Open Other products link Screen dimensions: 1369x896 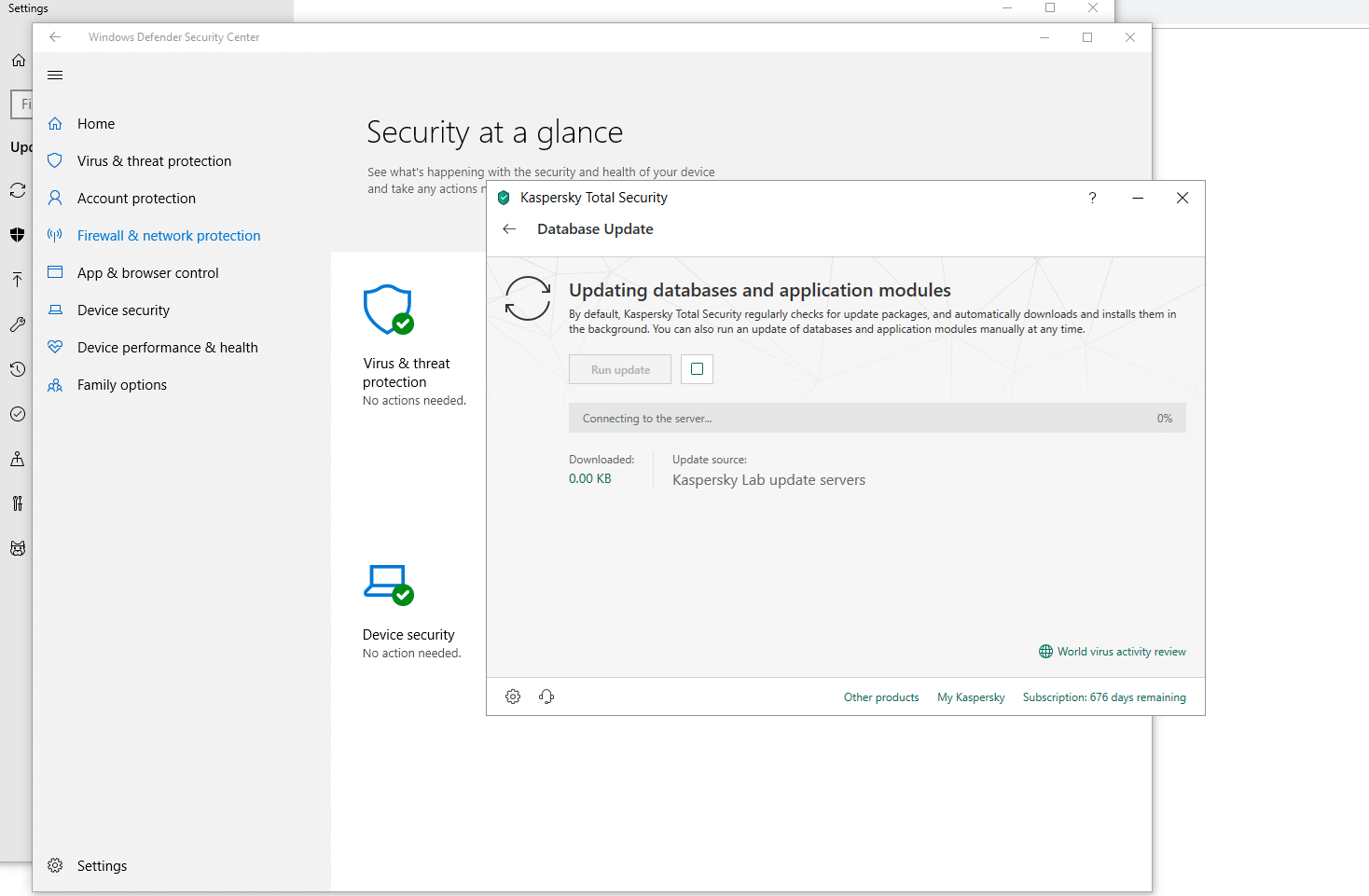tap(881, 697)
